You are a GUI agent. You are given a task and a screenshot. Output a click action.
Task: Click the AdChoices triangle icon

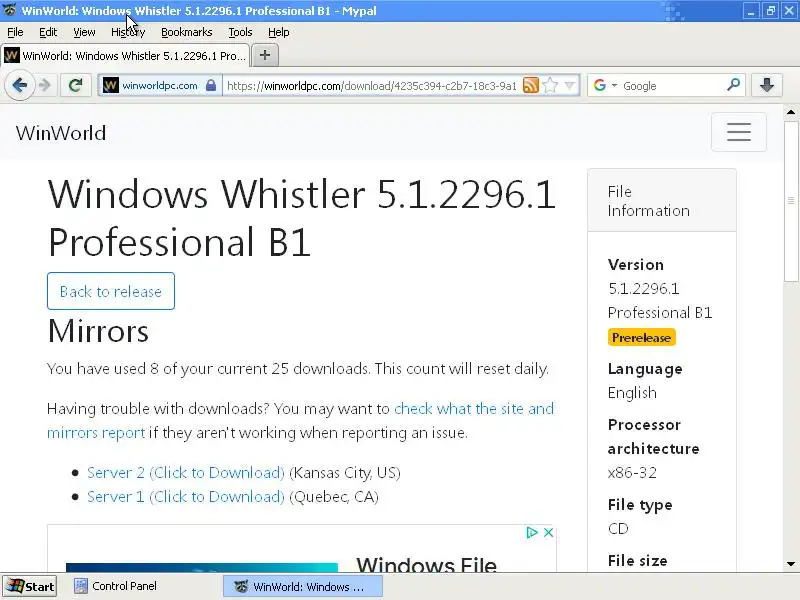(x=532, y=533)
